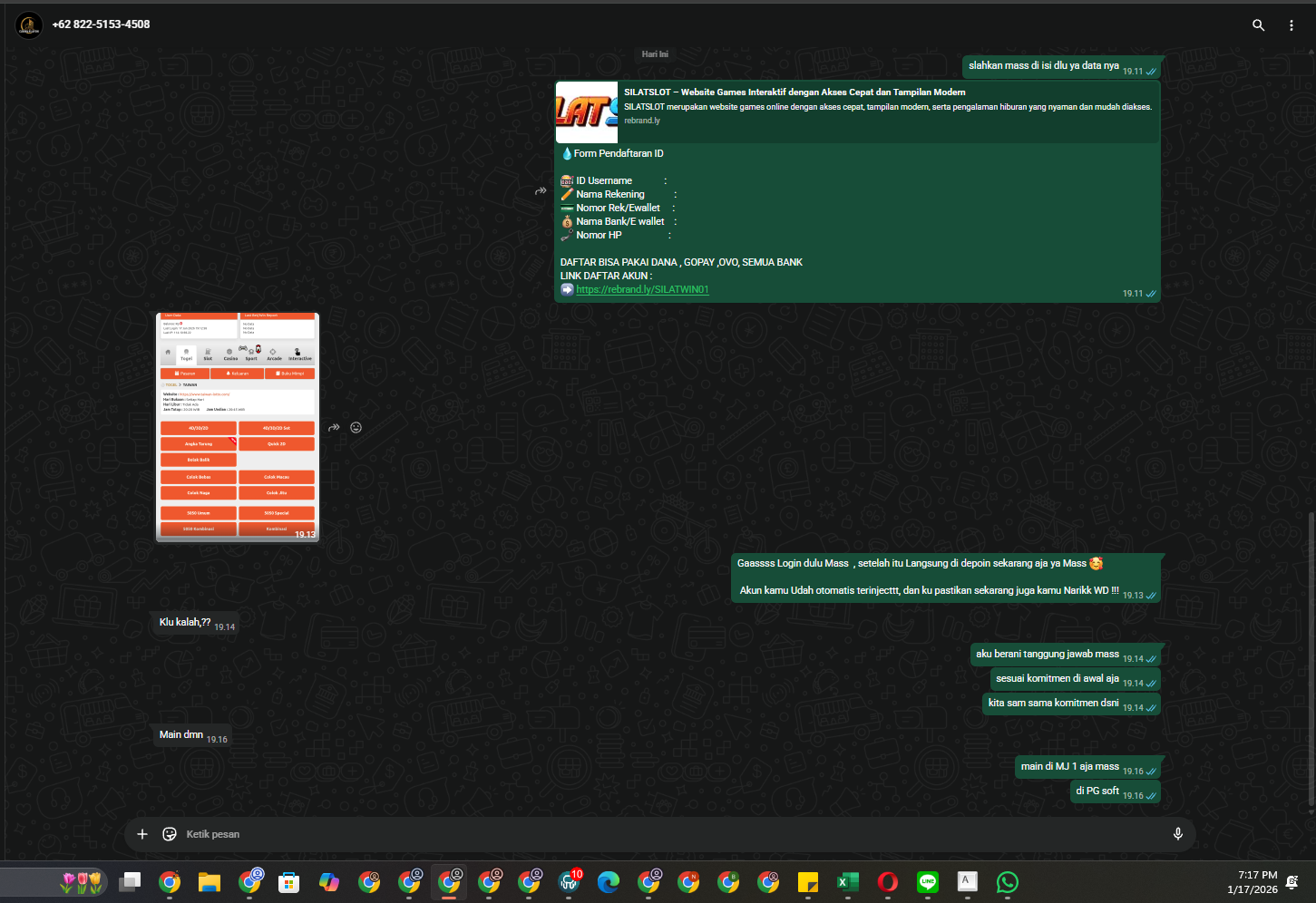Open the chat search icon
The width and height of the screenshot is (1316, 903).
tap(1258, 25)
